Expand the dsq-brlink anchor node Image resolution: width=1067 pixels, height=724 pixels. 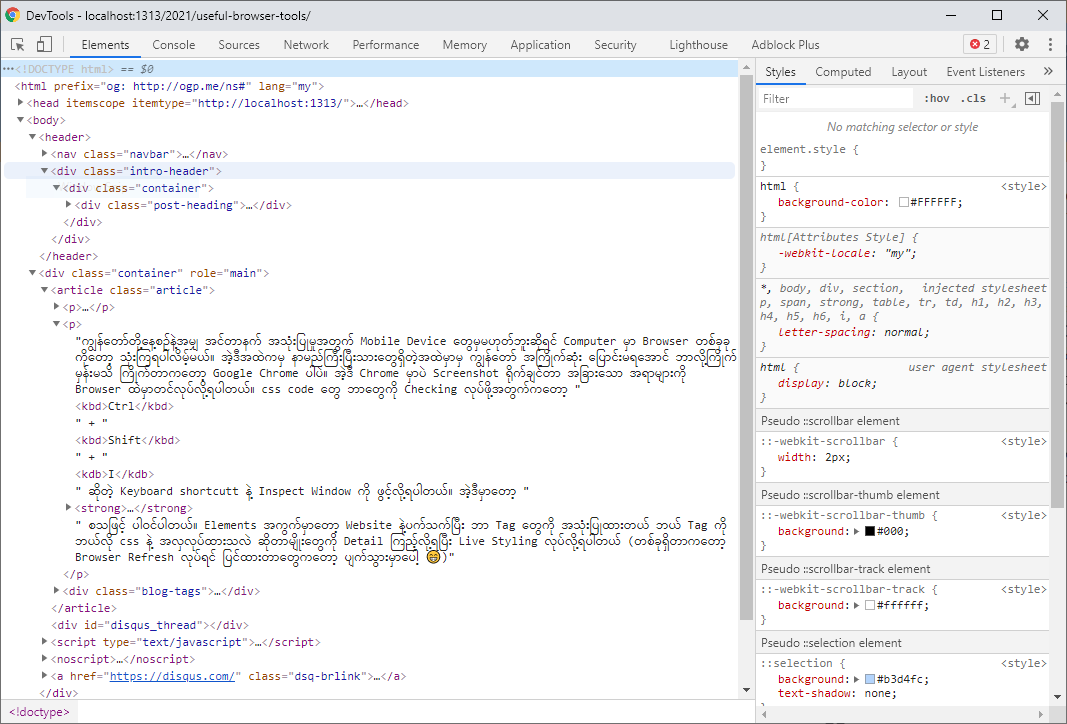[44, 676]
